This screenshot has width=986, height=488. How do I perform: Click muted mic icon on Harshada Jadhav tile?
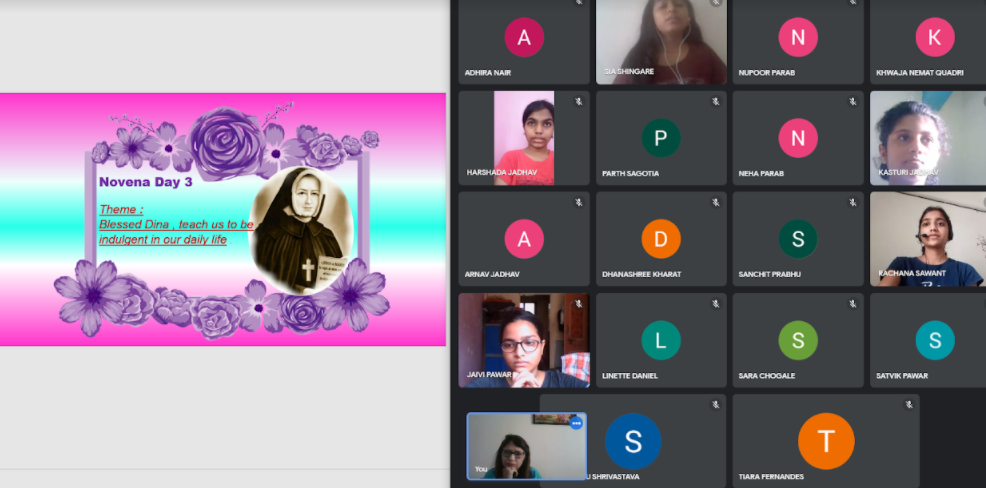tap(578, 102)
